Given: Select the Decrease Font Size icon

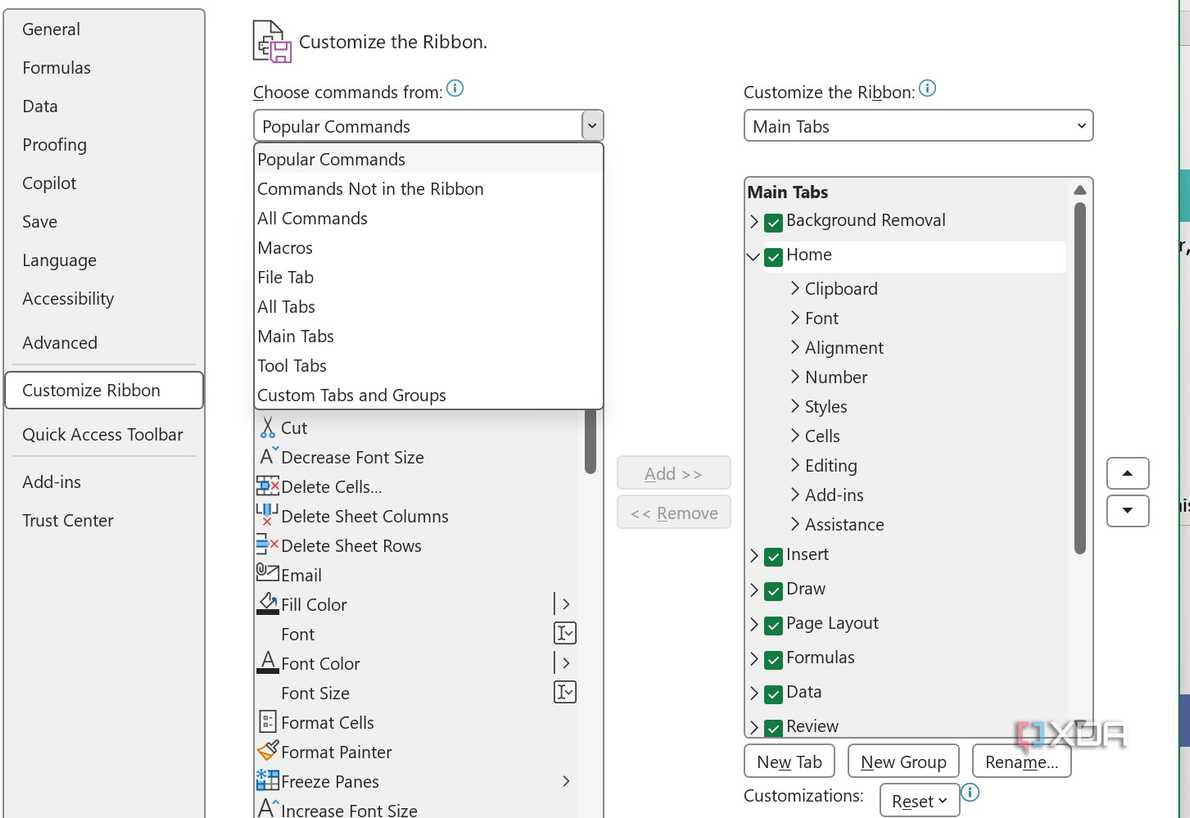Looking at the screenshot, I should tap(269, 457).
